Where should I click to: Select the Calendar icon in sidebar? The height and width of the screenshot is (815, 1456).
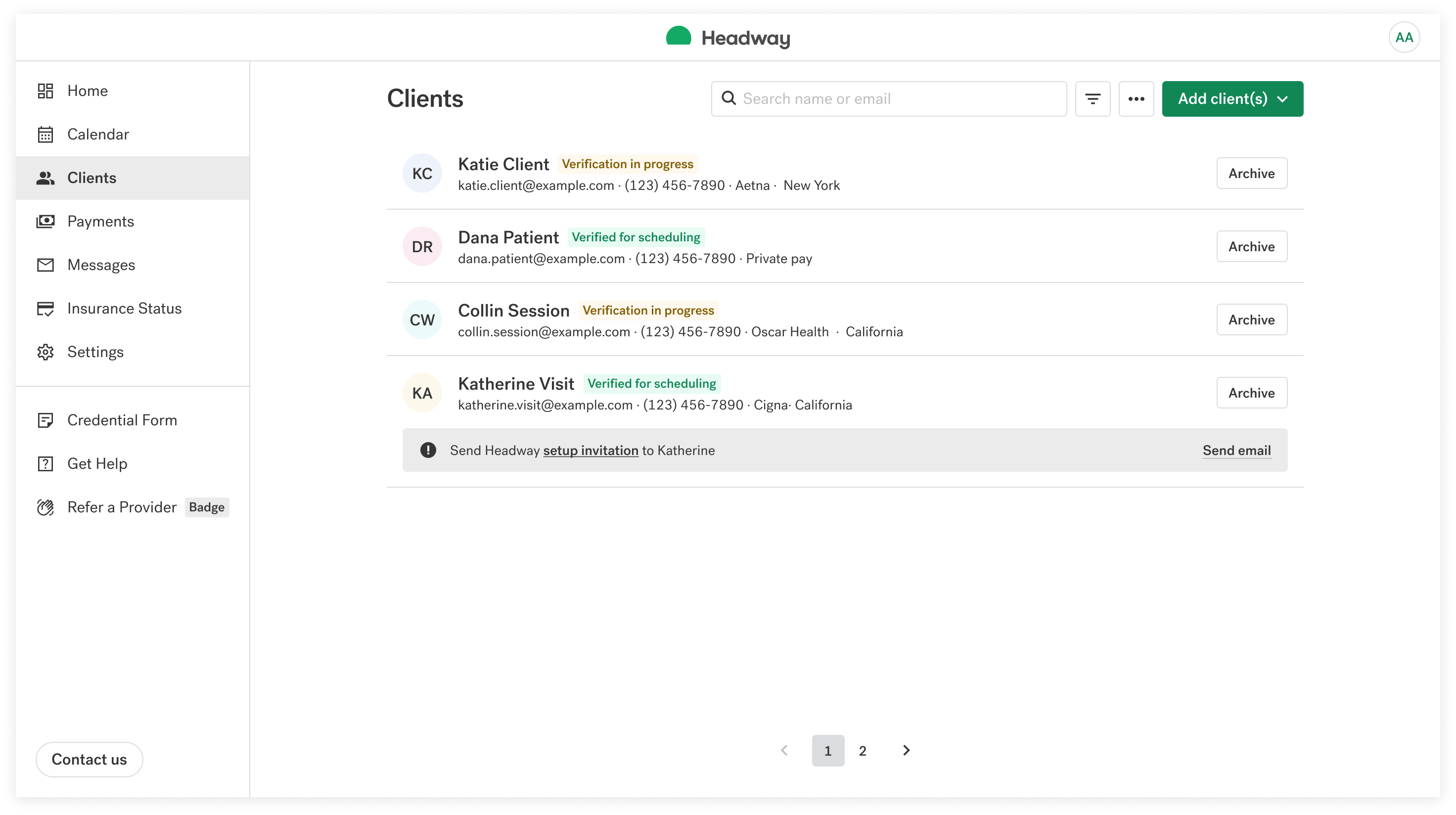tap(46, 134)
